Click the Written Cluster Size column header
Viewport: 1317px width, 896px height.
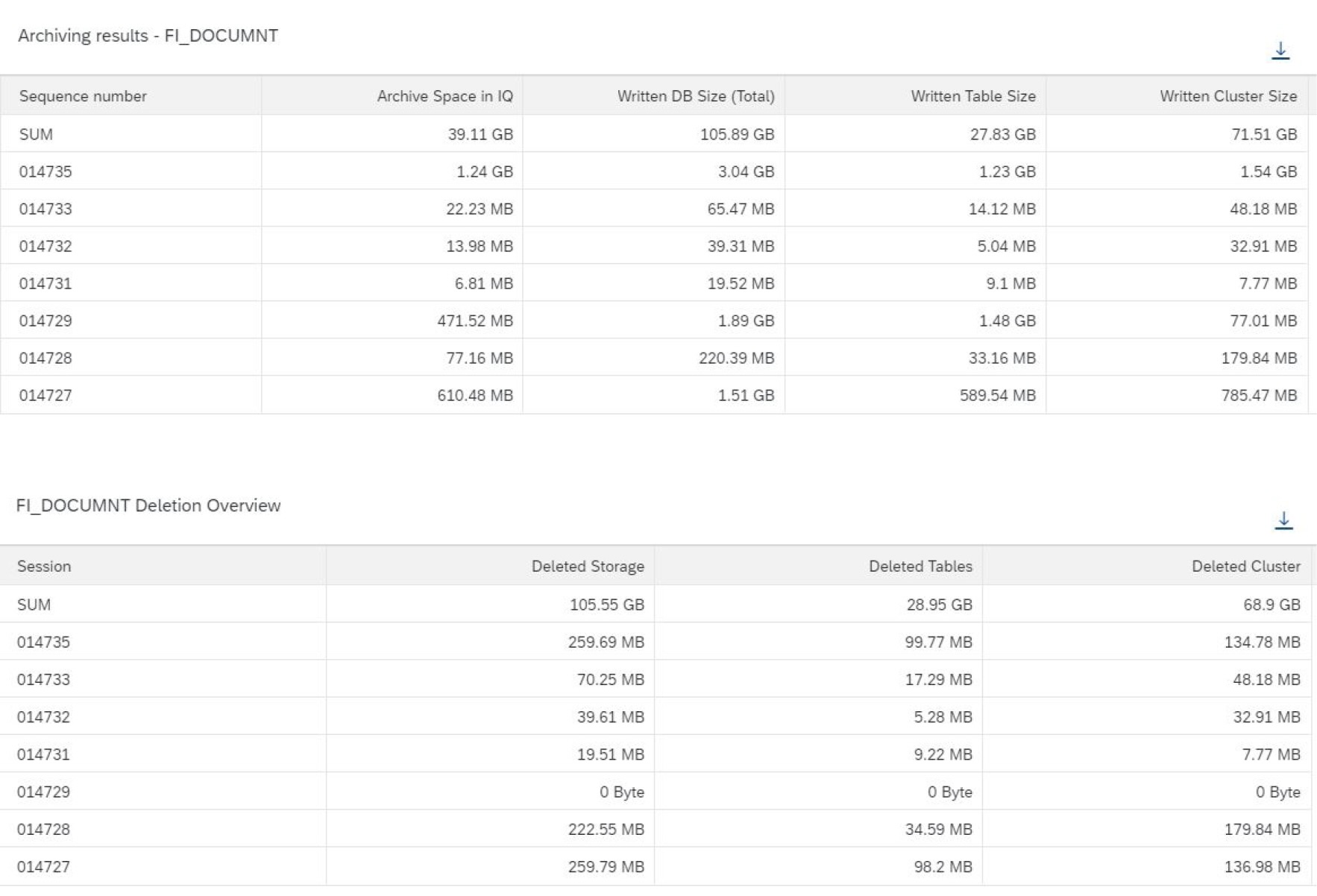(x=1228, y=96)
